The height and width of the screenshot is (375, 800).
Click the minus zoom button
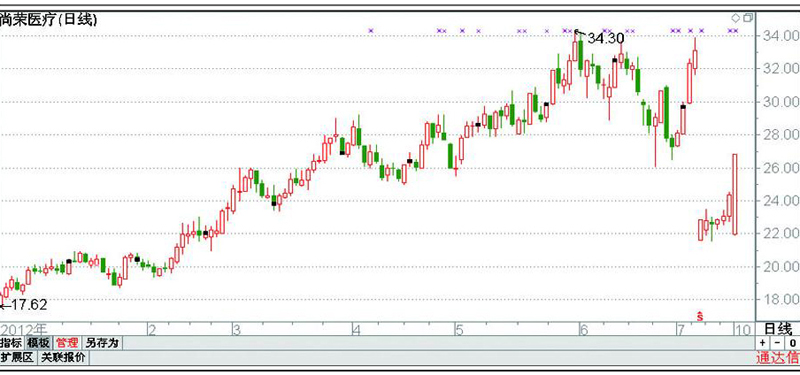coord(777,342)
